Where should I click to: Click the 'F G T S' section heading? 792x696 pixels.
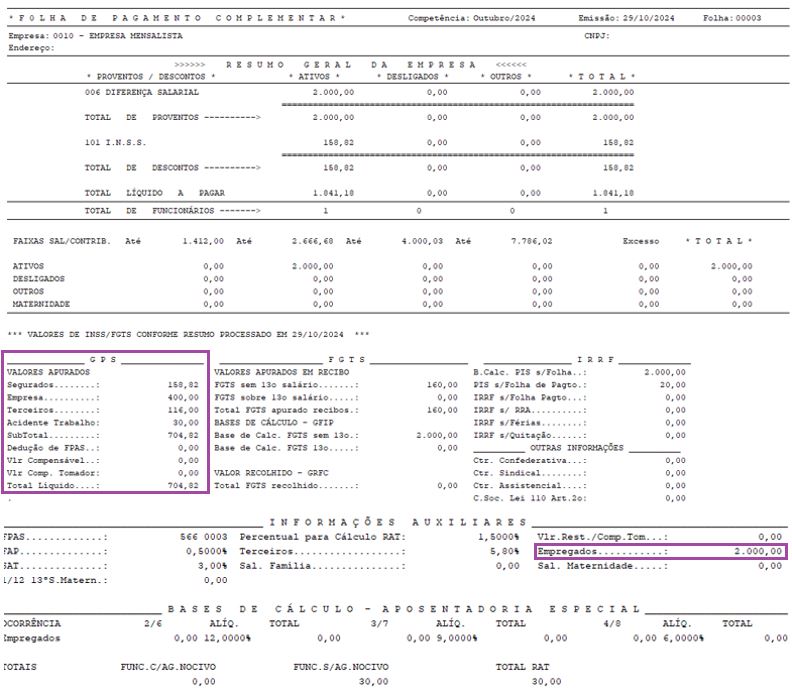(x=346, y=359)
